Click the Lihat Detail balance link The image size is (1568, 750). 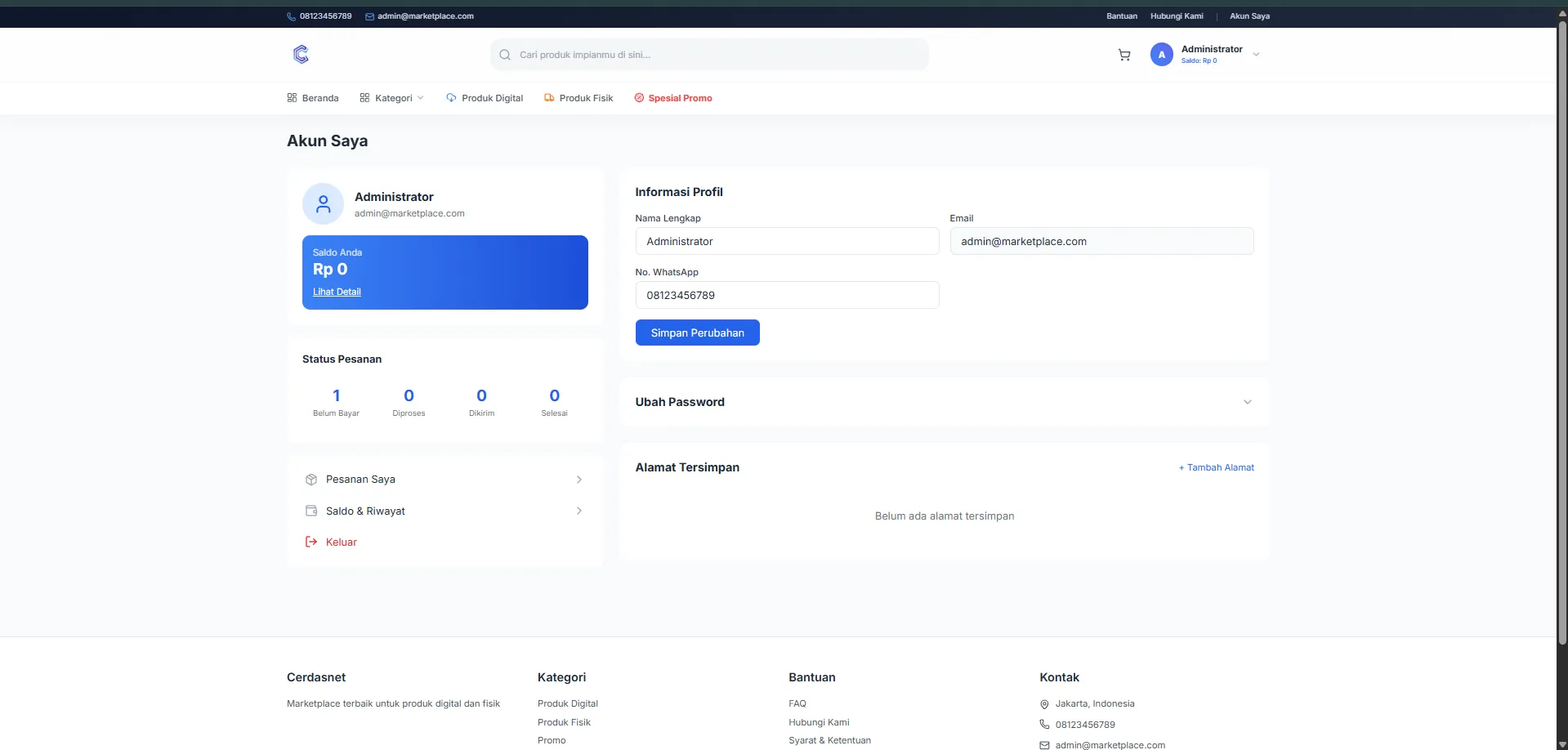pyautogui.click(x=337, y=292)
